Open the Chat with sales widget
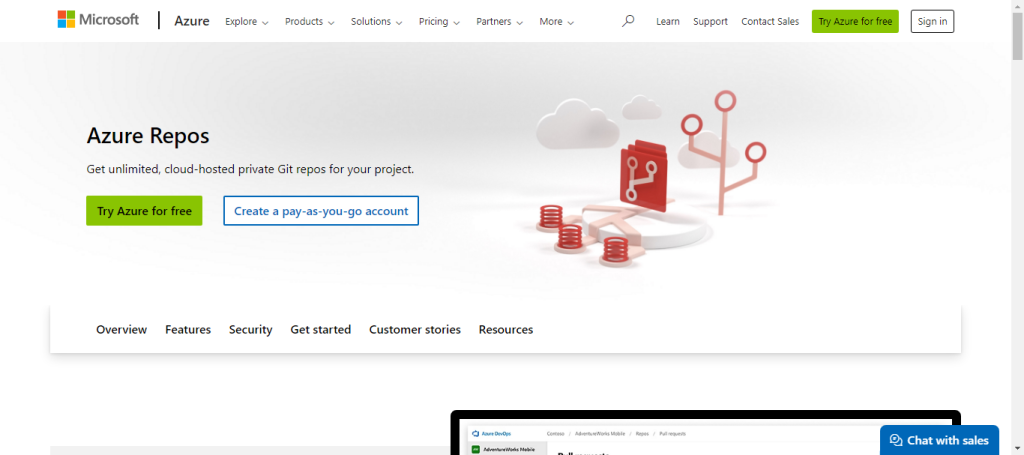This screenshot has width=1024, height=455. click(x=939, y=440)
